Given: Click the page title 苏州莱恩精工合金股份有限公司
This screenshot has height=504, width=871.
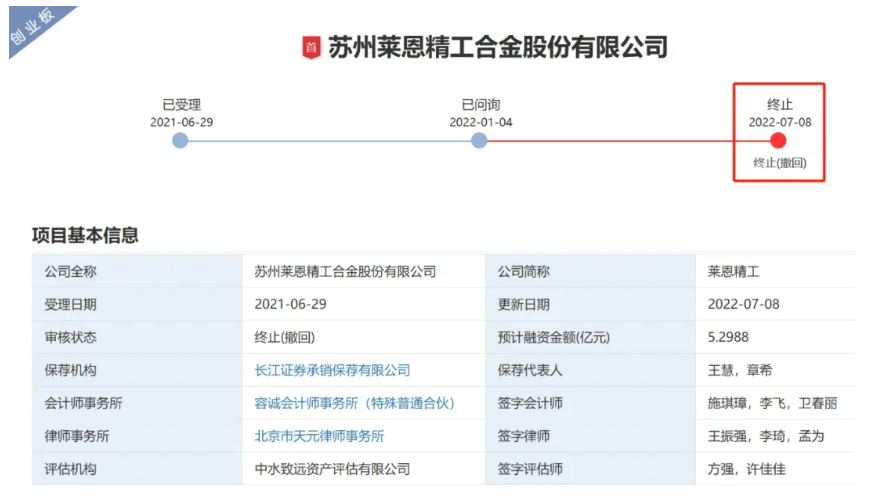Looking at the screenshot, I should [x=497, y=47].
